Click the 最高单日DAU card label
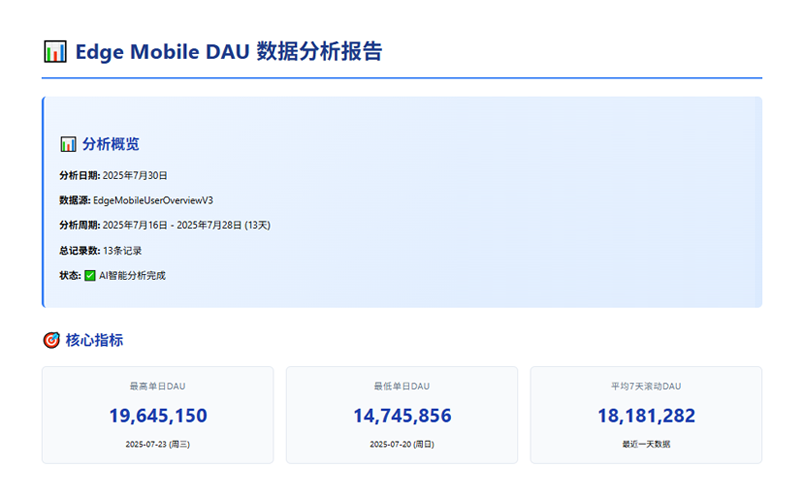This screenshot has width=800, height=500. pyautogui.click(x=158, y=386)
